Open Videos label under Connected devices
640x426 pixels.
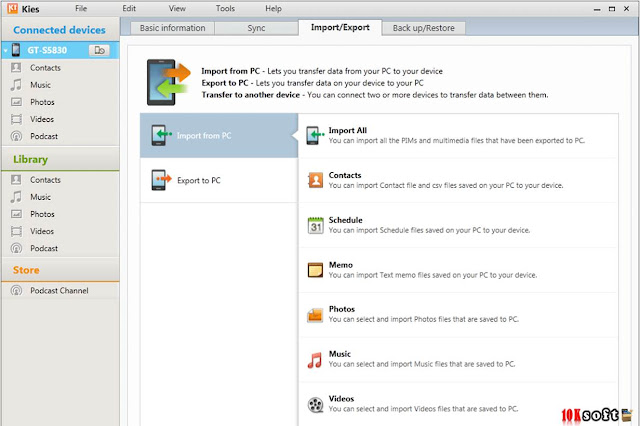point(42,119)
